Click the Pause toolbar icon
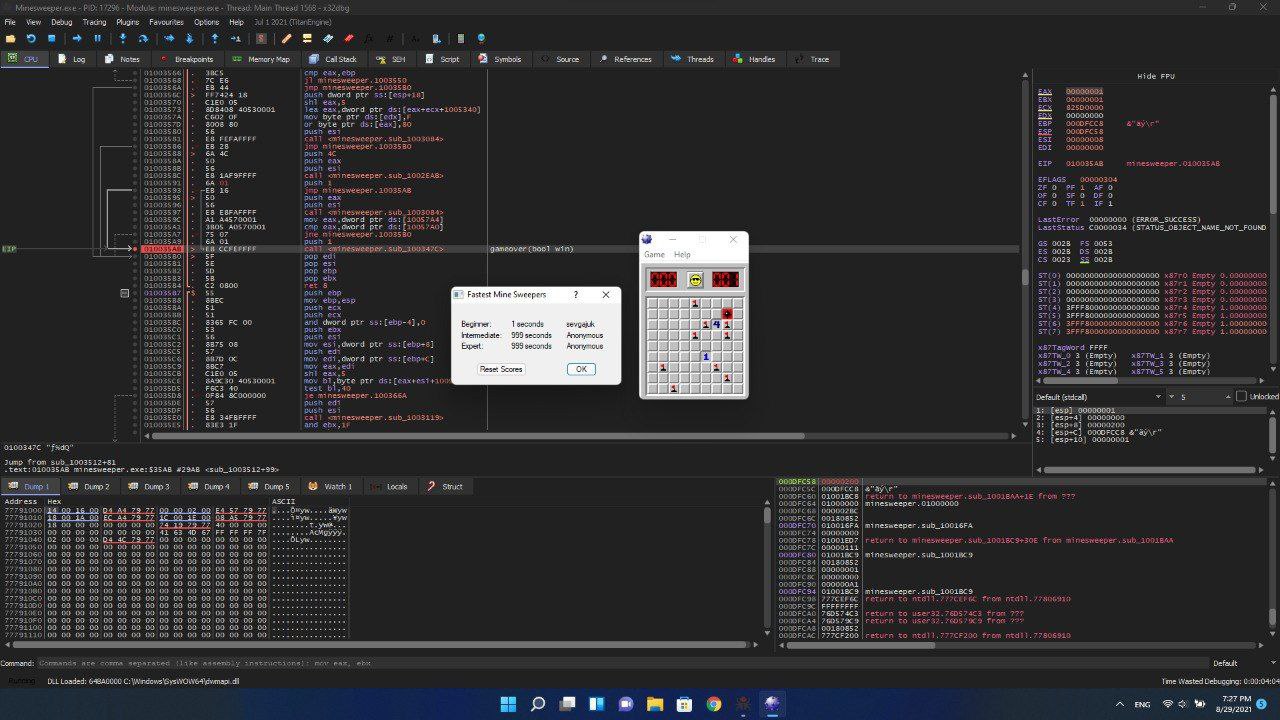Screen dimensions: 1280x720 [98, 38]
